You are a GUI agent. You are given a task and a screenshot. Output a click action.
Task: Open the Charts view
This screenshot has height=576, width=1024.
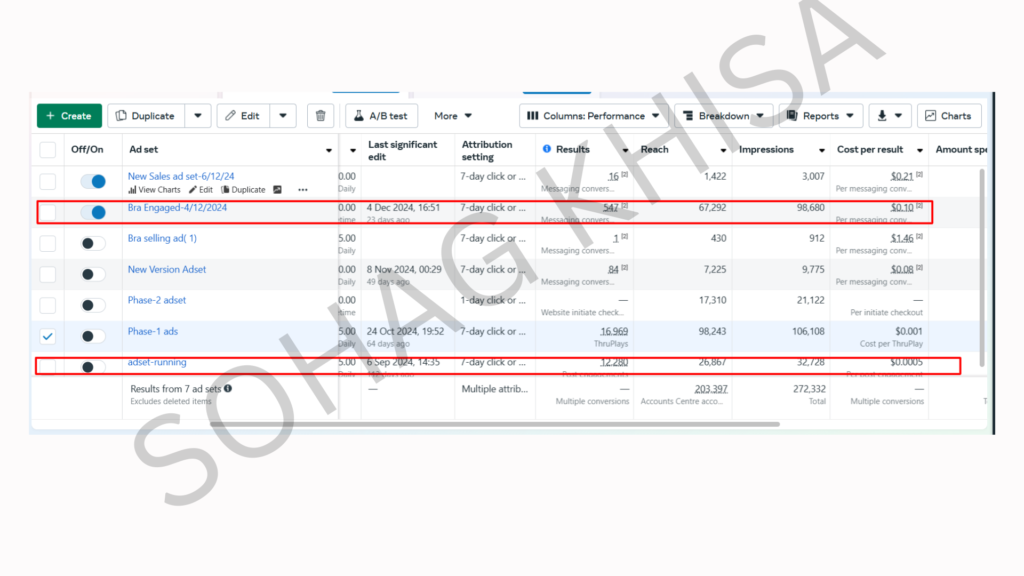coord(949,116)
